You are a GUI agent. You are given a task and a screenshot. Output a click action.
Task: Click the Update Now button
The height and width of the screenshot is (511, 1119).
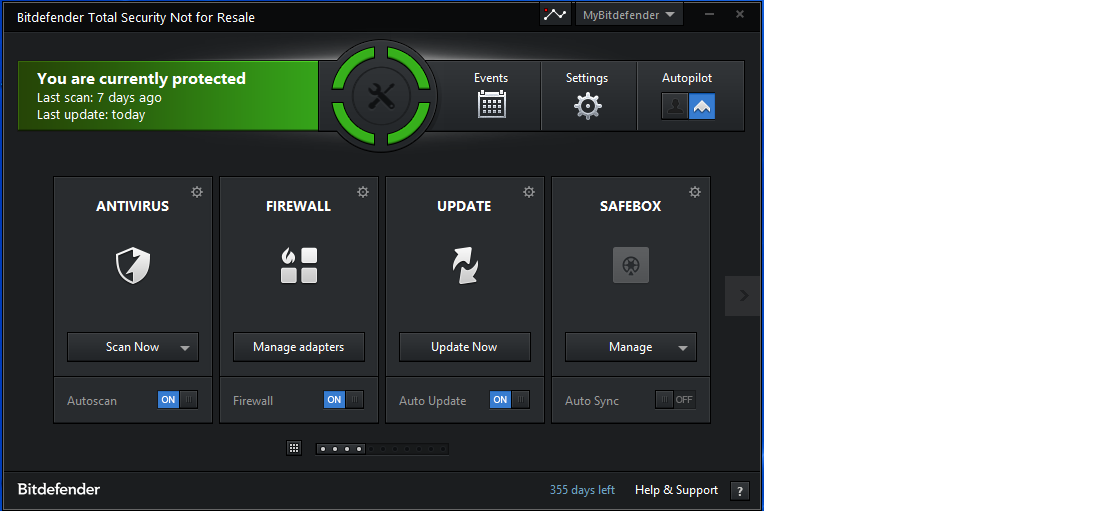[x=465, y=347]
